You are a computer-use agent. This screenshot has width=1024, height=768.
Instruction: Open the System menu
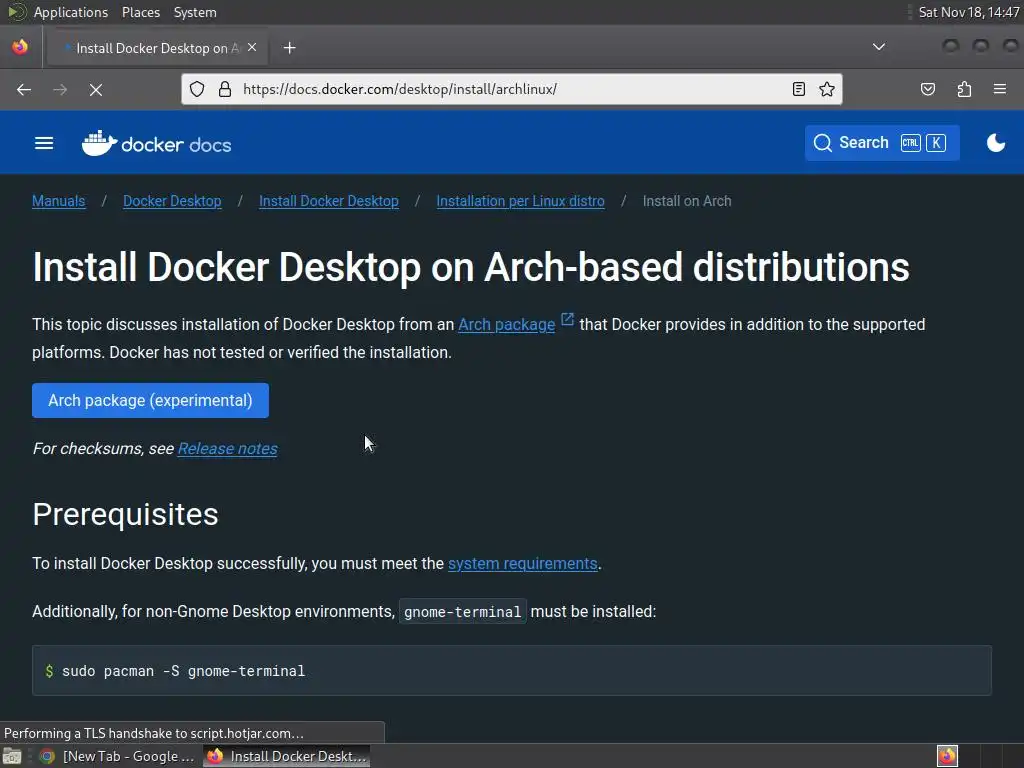click(195, 12)
